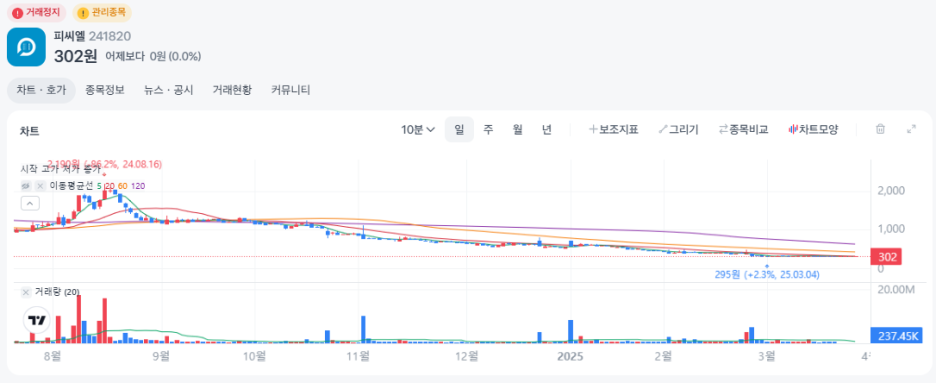Open the 그리기 drawing tools
The height and width of the screenshot is (383, 936).
678,129
